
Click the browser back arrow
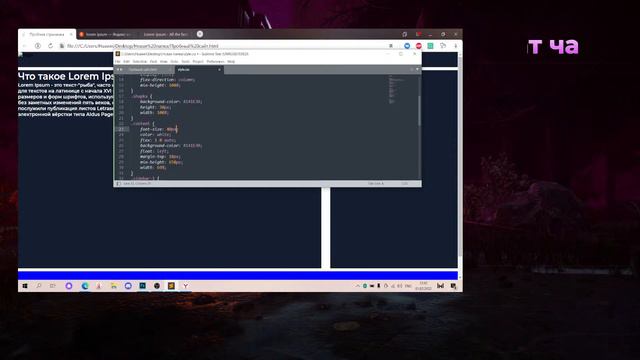(24, 46)
